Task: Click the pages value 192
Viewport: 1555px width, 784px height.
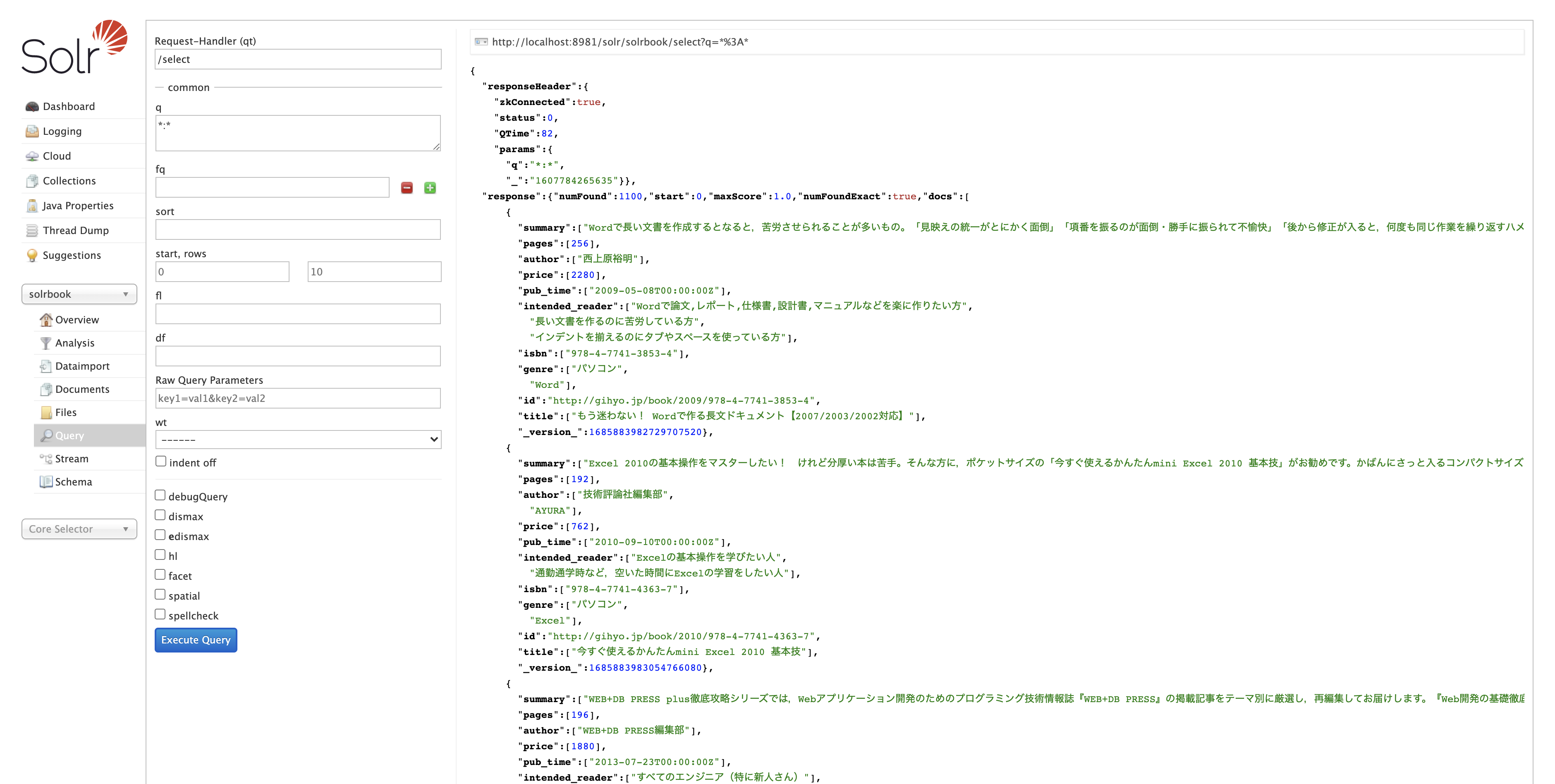Action: click(579, 479)
